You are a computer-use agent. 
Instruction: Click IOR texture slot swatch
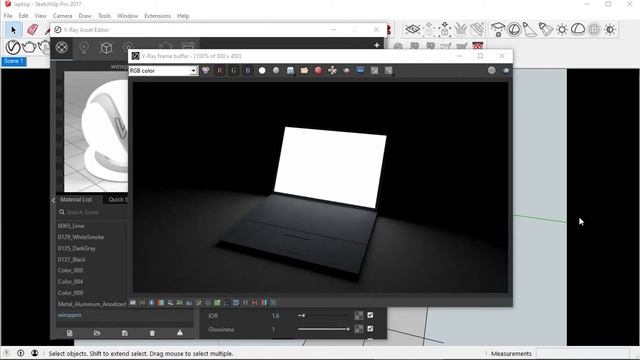coord(358,316)
